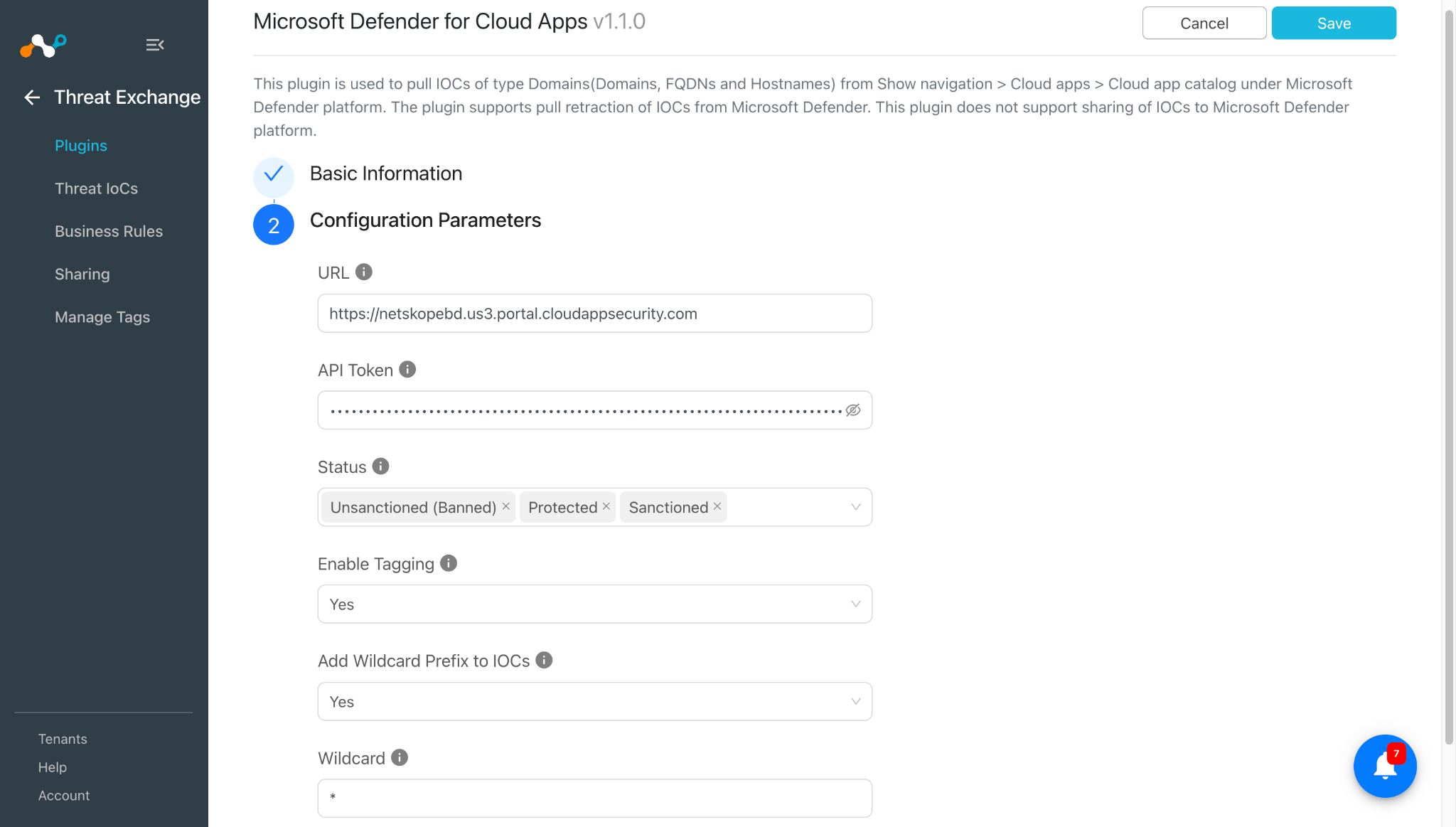The height and width of the screenshot is (827, 1456).
Task: Focus the URL input field
Action: pyautogui.click(x=594, y=314)
